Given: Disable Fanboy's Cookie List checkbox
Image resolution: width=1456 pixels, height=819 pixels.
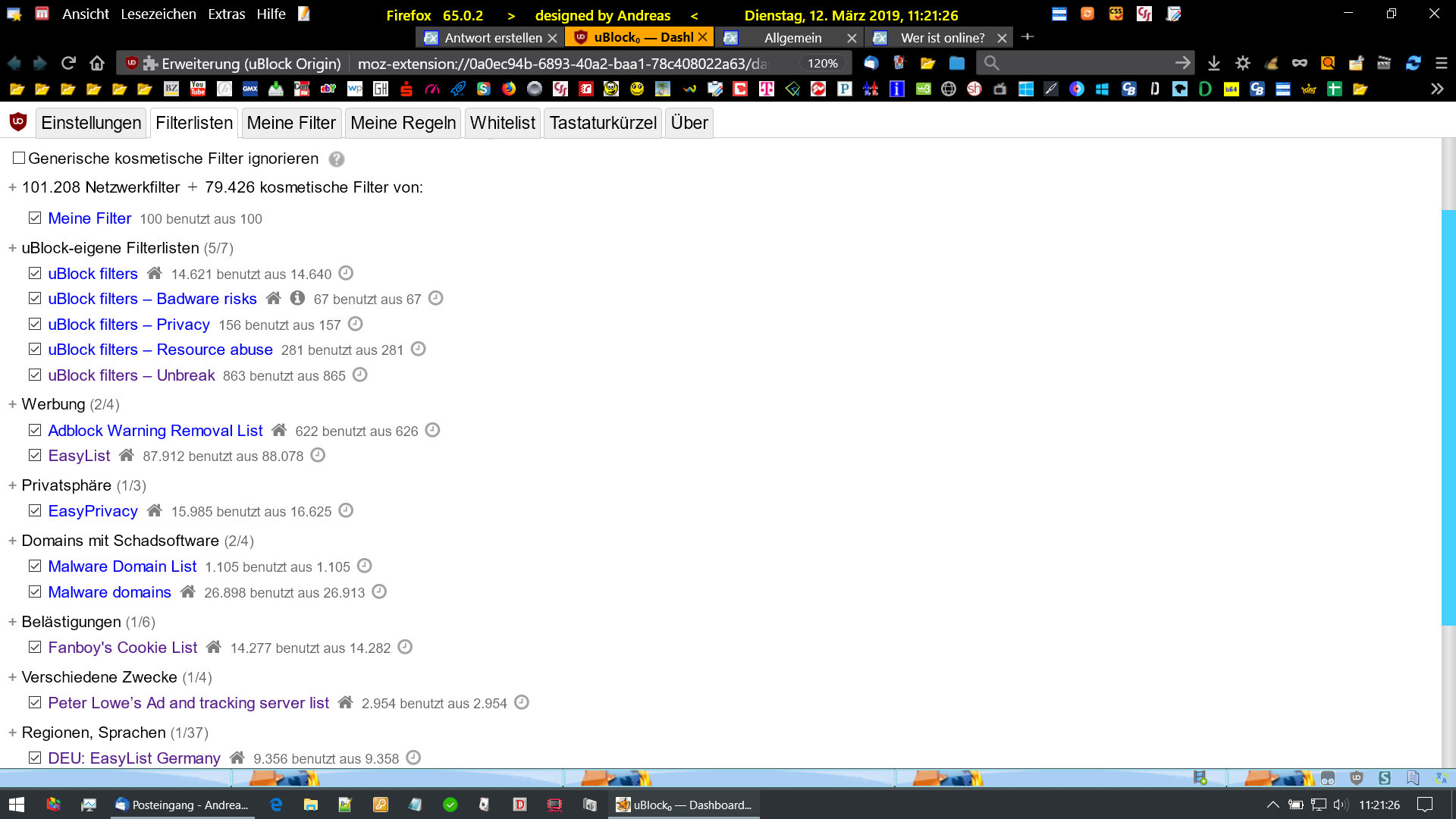Looking at the screenshot, I should pos(35,647).
